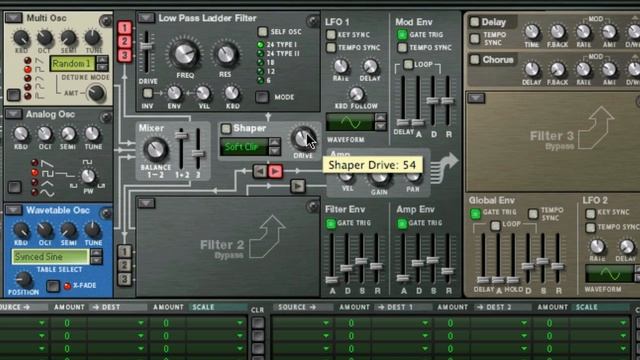Click the Soft Clip shaper mode display
Screen dimensions: 640x360
(244, 147)
